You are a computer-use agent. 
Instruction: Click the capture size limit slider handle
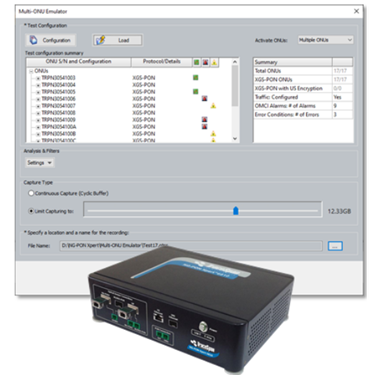point(236,211)
